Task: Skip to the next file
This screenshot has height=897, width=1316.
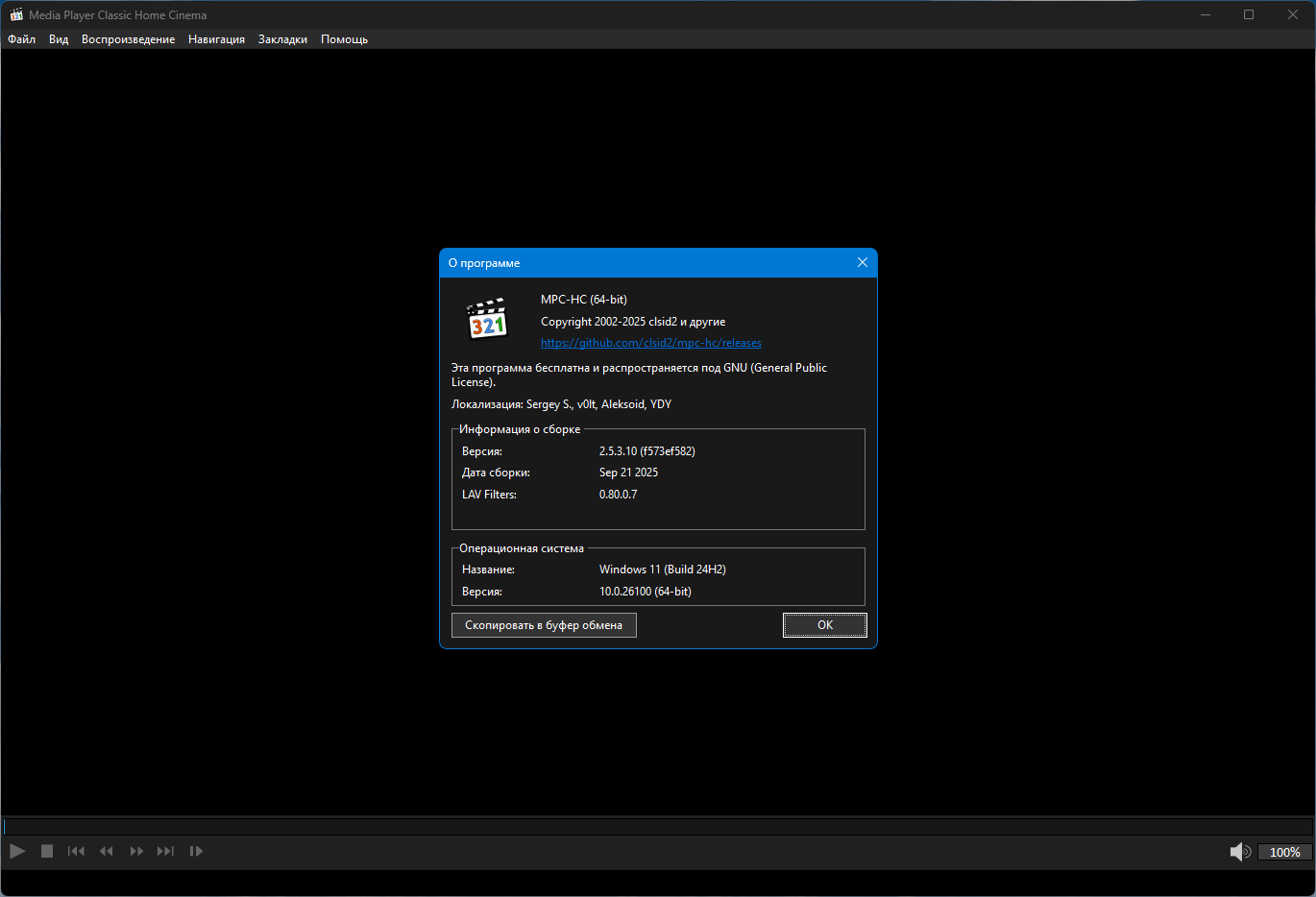Action: click(x=165, y=851)
